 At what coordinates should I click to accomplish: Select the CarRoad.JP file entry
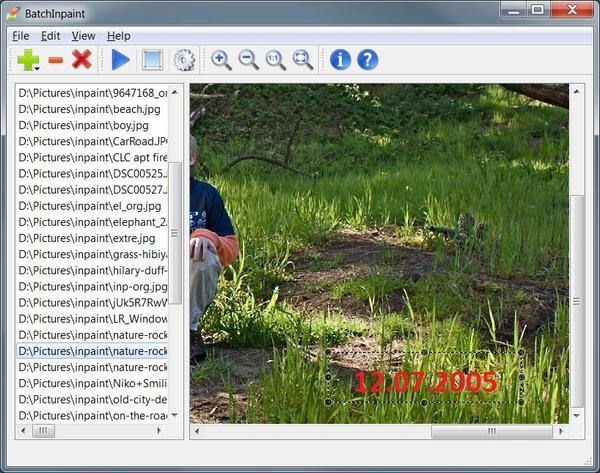(x=92, y=142)
